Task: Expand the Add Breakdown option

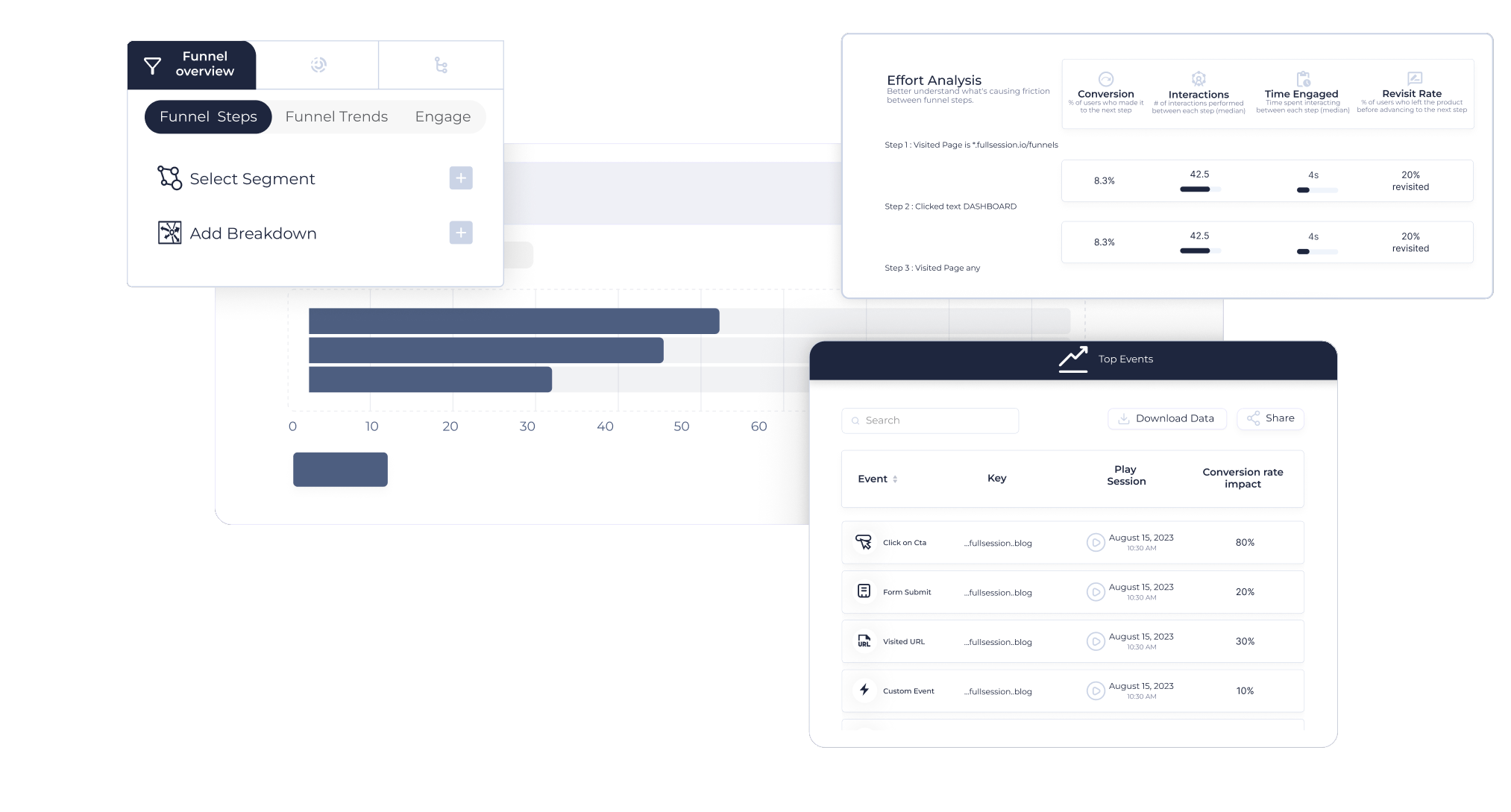Action: [x=460, y=233]
